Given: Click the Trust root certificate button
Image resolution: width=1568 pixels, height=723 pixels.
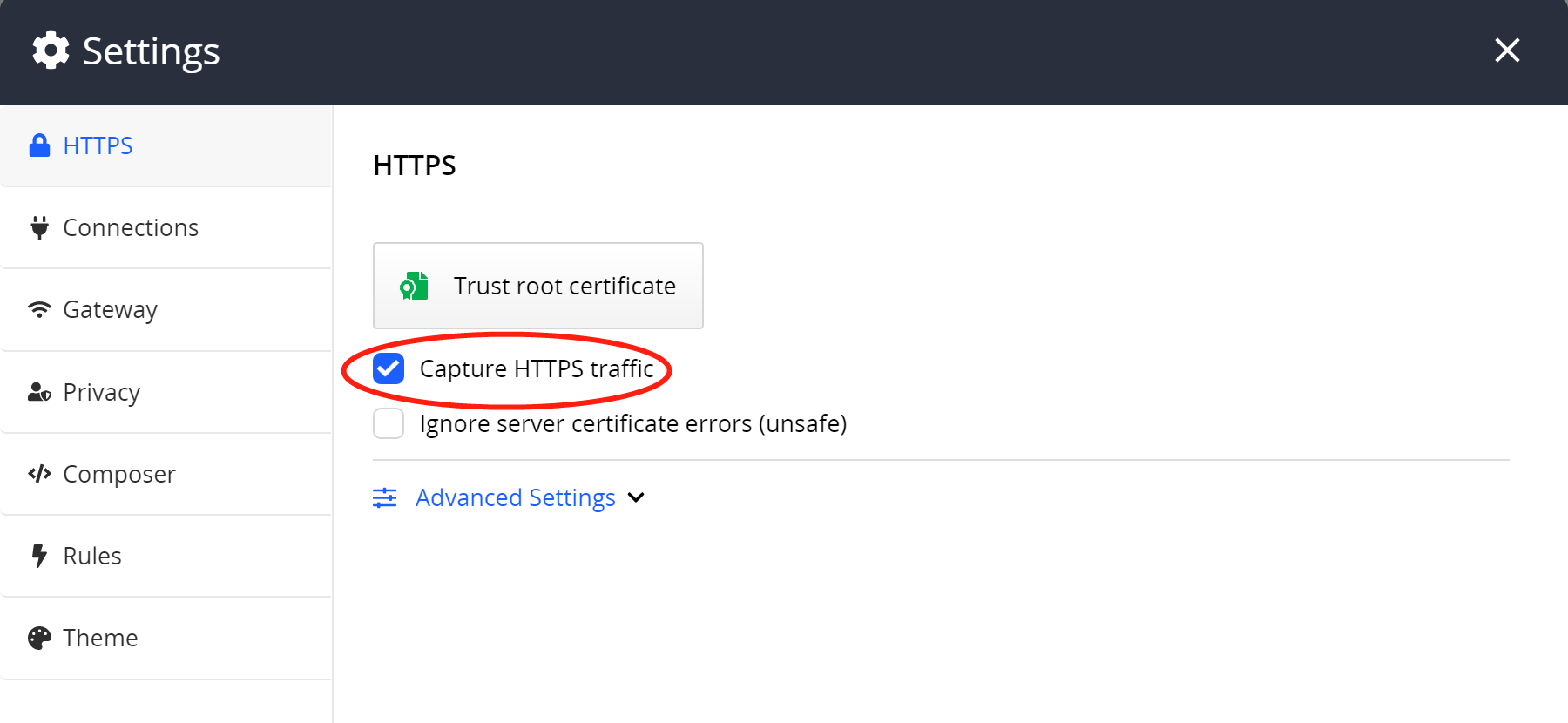Looking at the screenshot, I should click(x=537, y=286).
